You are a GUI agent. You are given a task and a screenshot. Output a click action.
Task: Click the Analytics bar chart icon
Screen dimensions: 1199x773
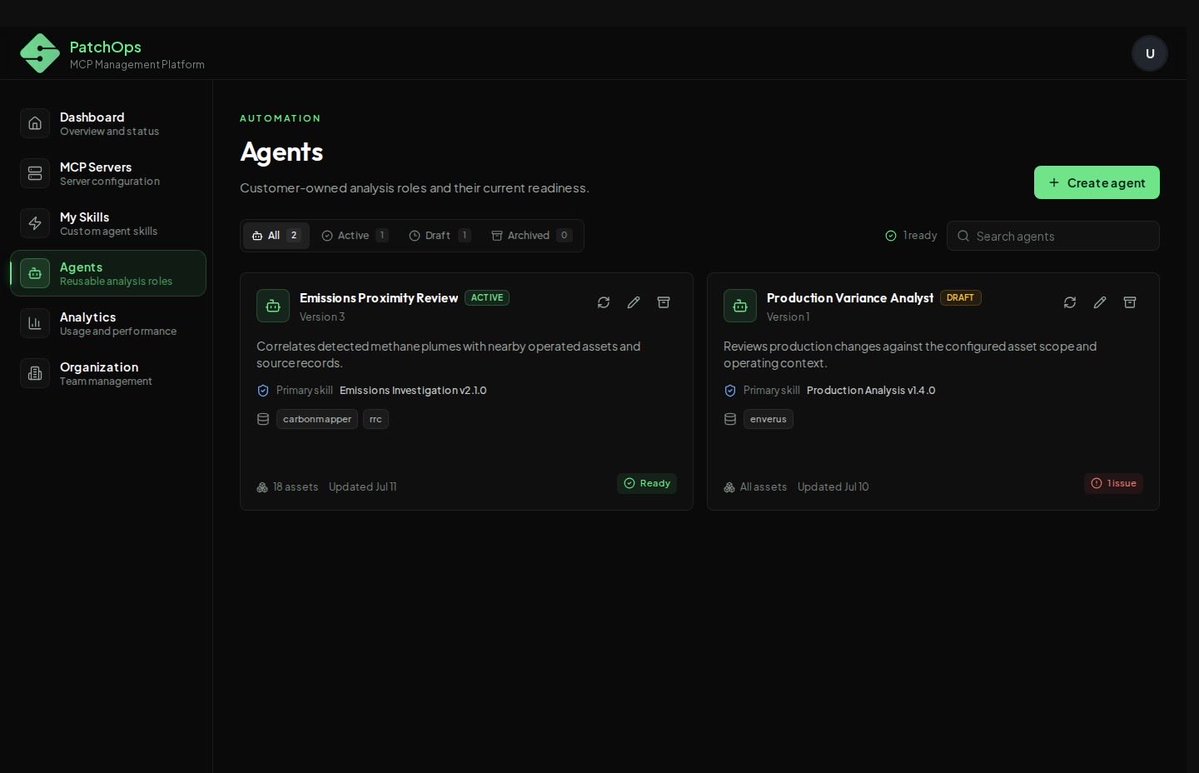pos(35,323)
